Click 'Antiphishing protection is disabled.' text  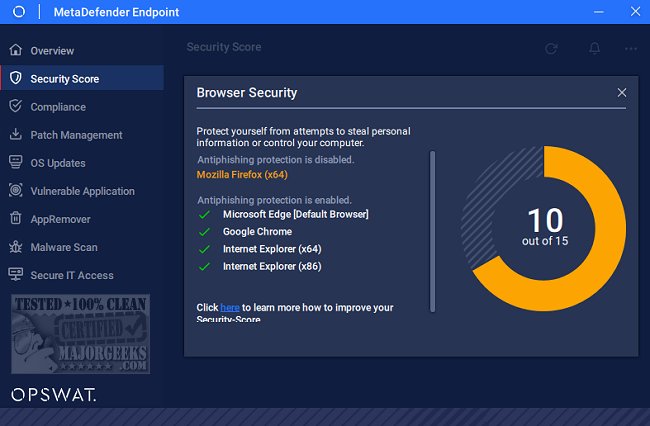(276, 160)
